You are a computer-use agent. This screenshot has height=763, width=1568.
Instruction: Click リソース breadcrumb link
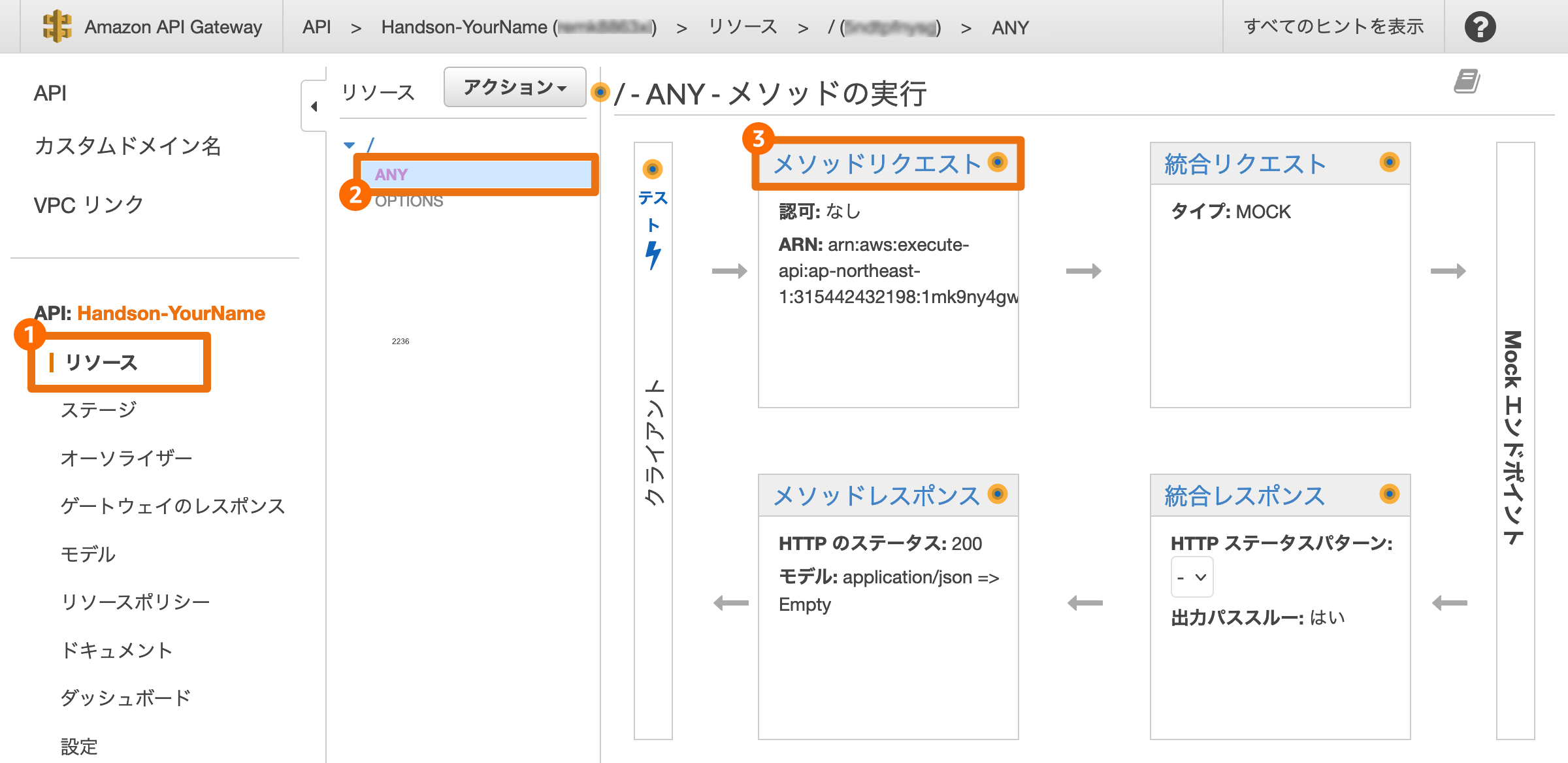pyautogui.click(x=743, y=27)
